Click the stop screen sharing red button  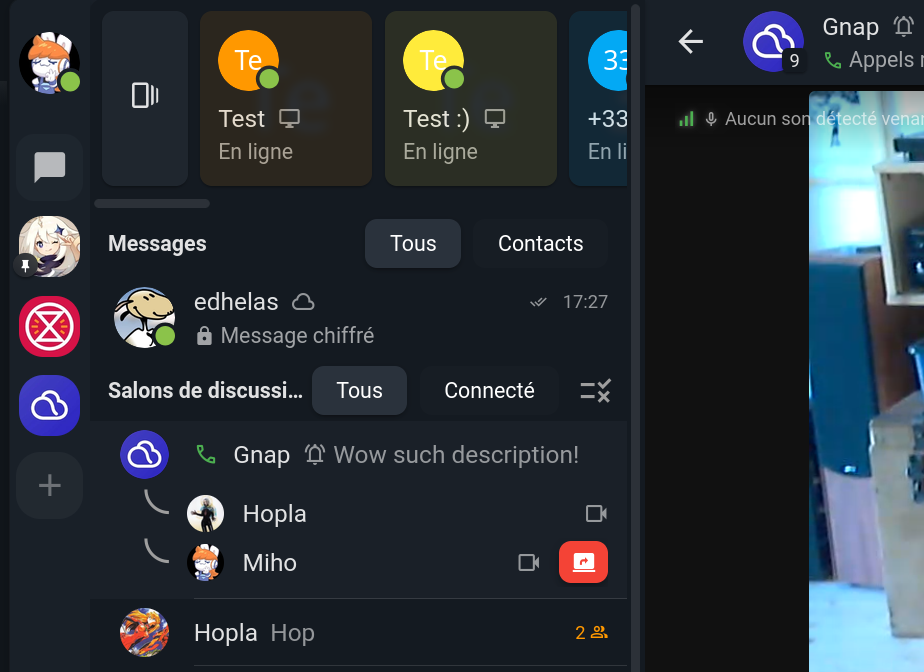click(x=583, y=562)
